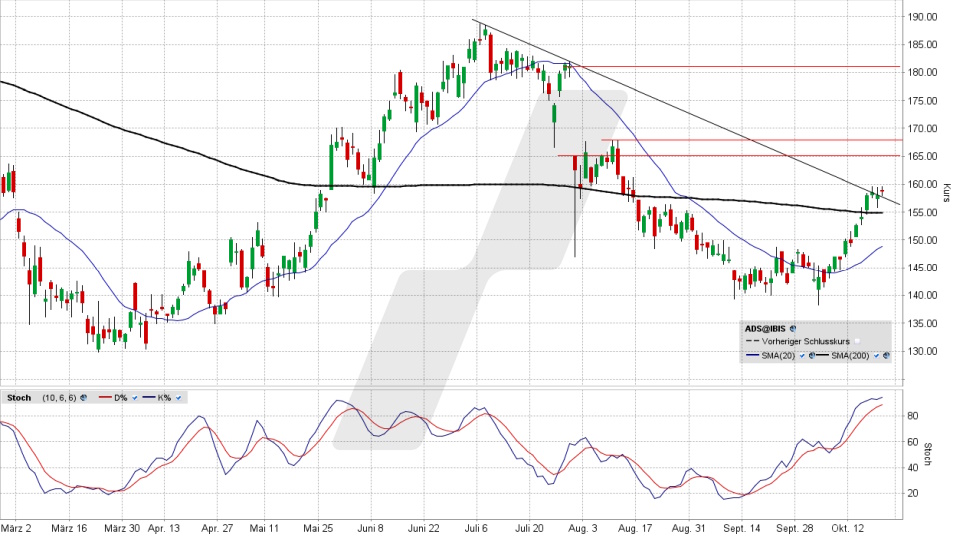Click the Juli 6 date label
The image size is (960, 540).
(x=476, y=528)
